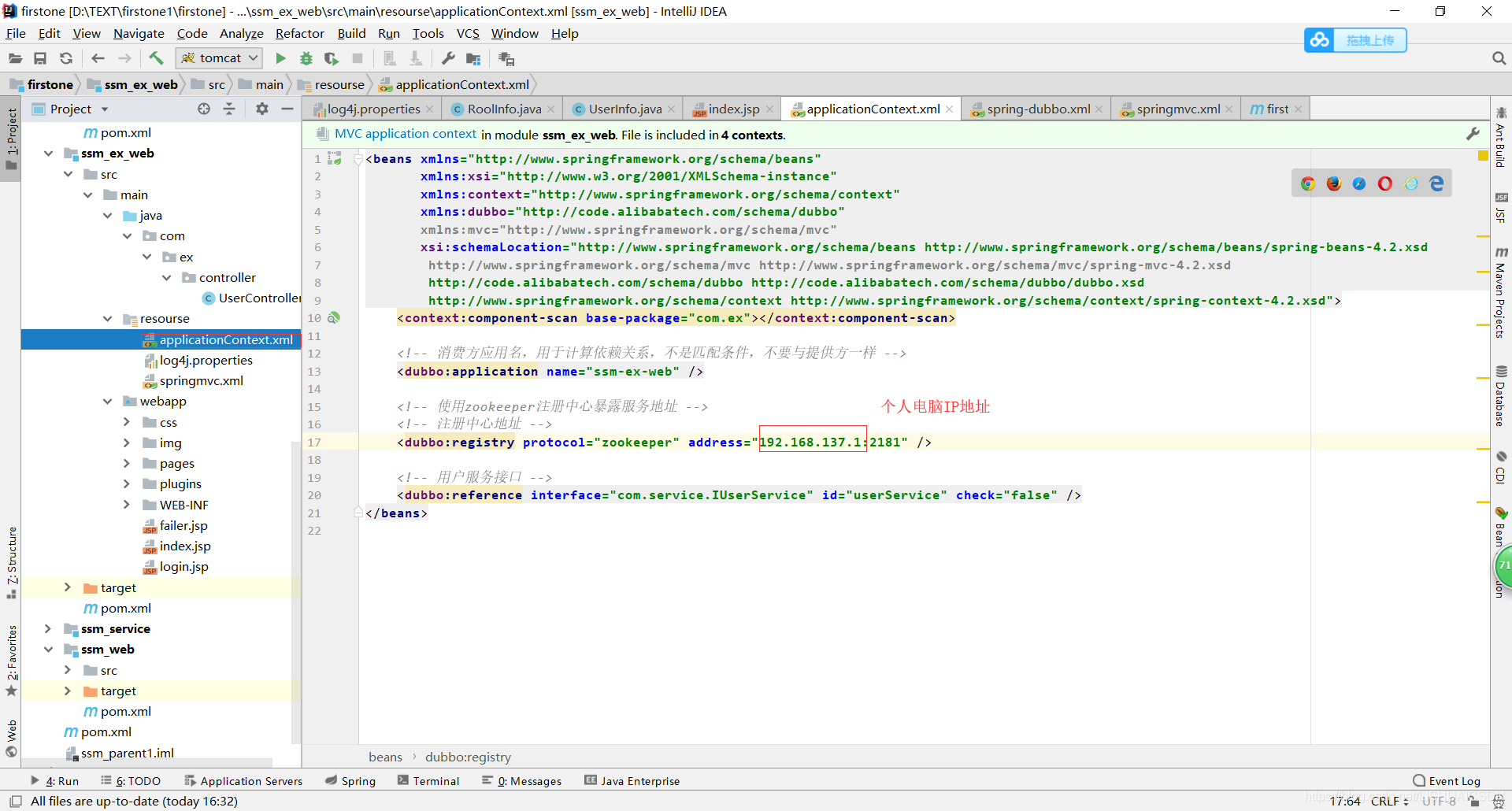Toggle the Structure tool window
The image size is (1512, 811).
coord(11,562)
